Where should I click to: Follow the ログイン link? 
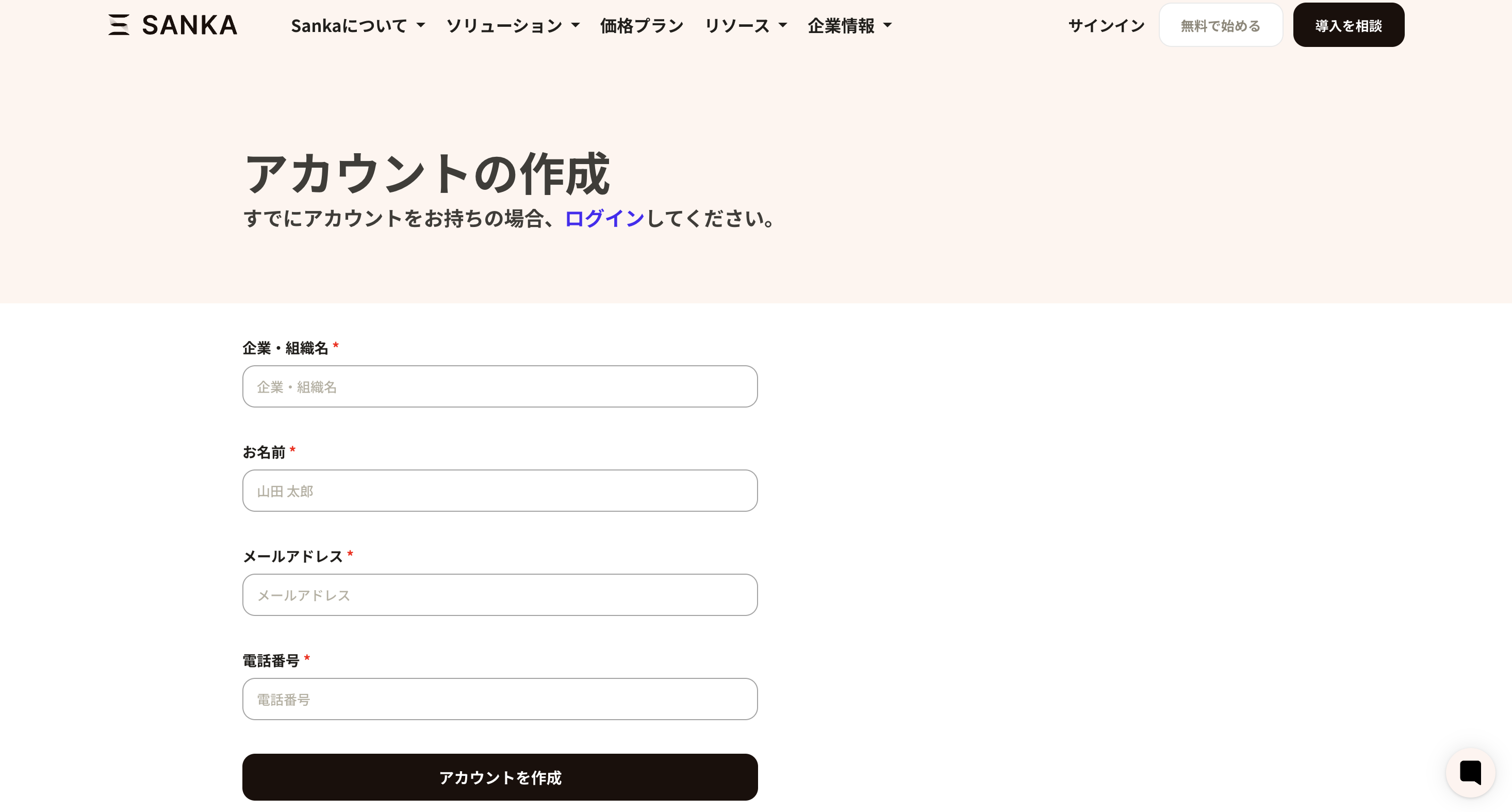tap(604, 218)
